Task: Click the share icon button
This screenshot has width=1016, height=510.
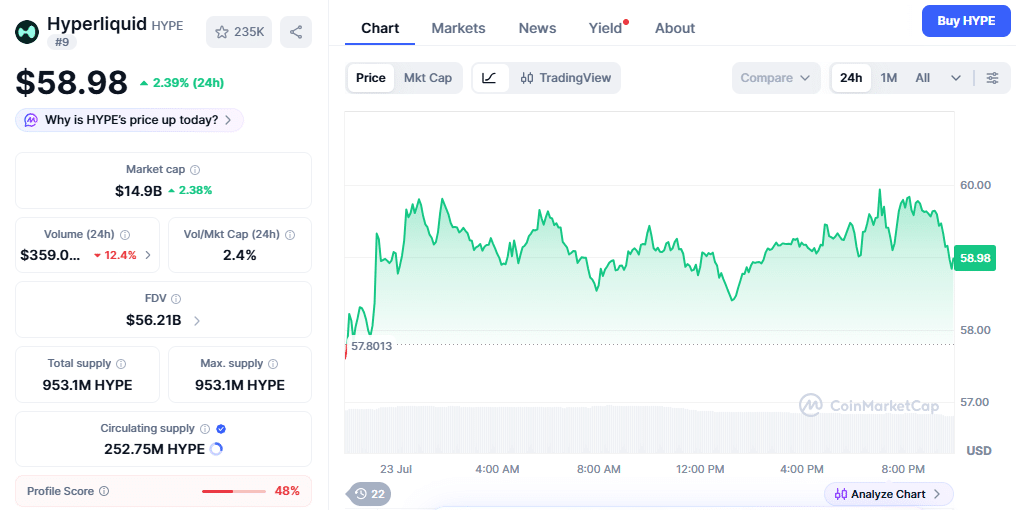Action: point(296,32)
